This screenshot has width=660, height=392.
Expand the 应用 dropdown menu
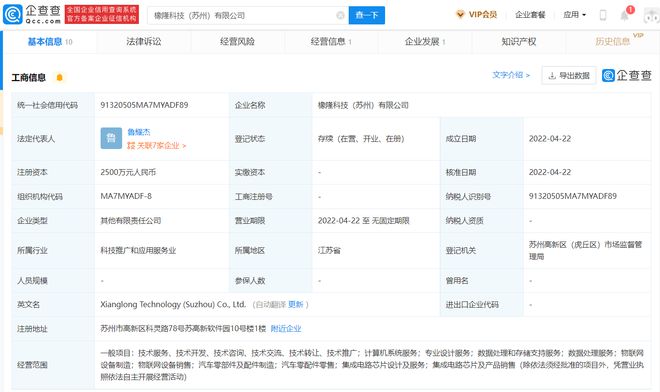(x=575, y=15)
